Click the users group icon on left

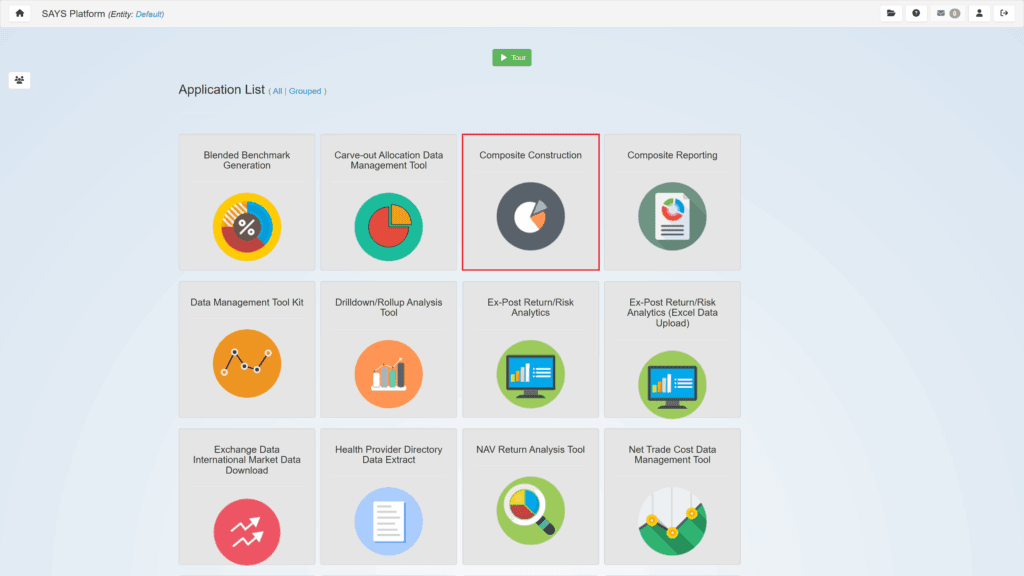tap(19, 80)
